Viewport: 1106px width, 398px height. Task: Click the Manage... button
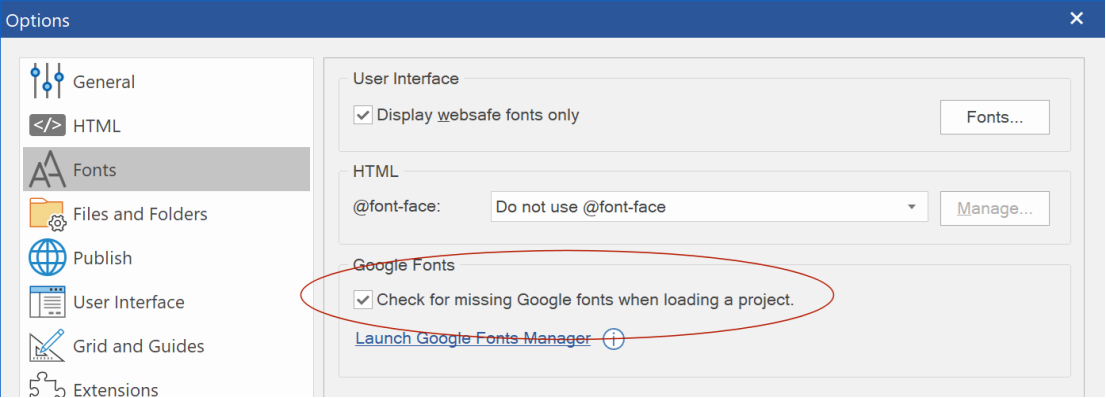(995, 208)
